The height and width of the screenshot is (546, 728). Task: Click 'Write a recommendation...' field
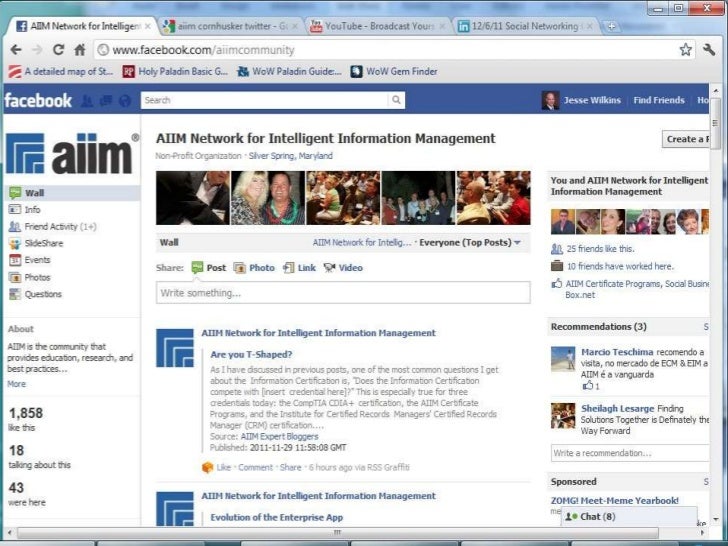tap(630, 453)
